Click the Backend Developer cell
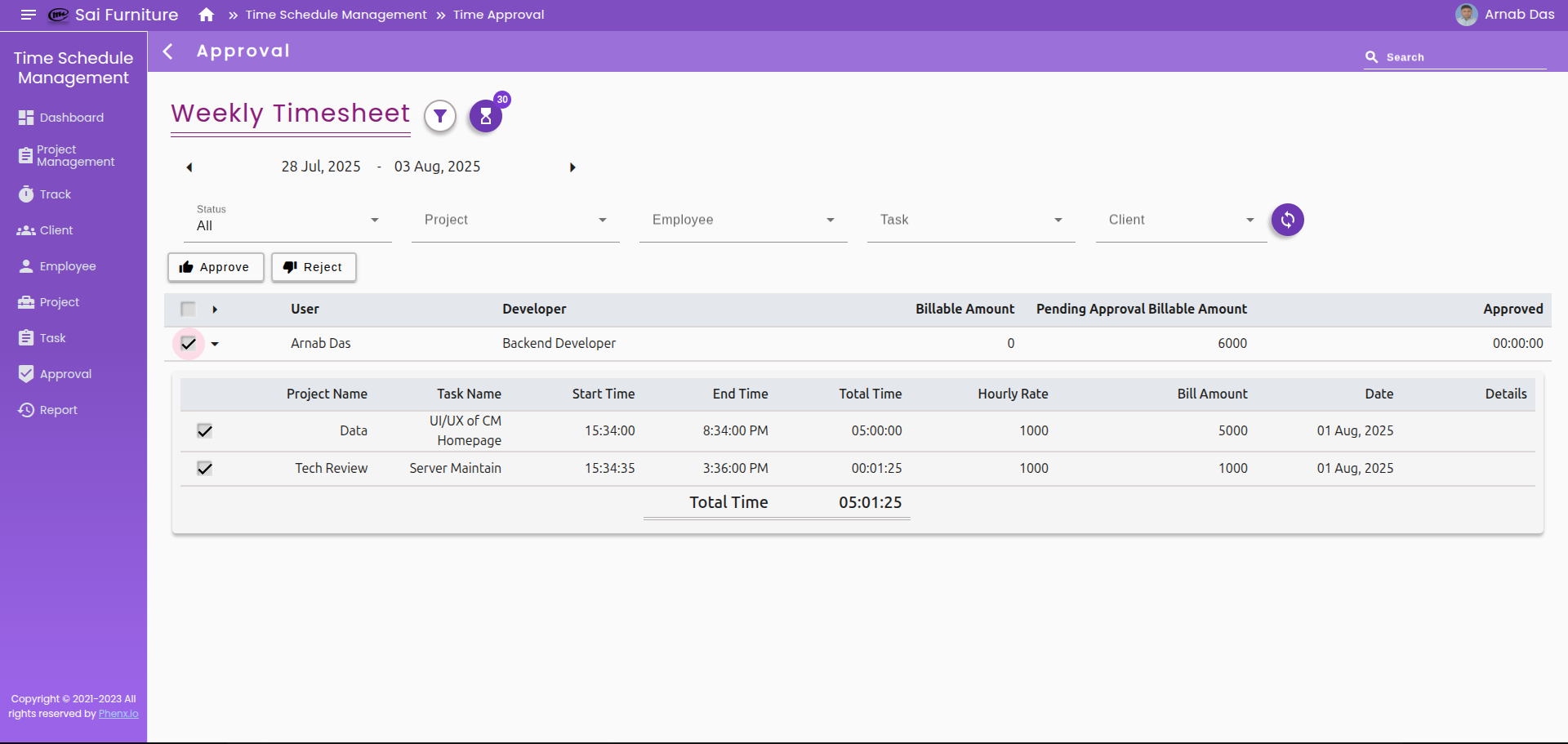The image size is (1568, 744). click(x=559, y=343)
